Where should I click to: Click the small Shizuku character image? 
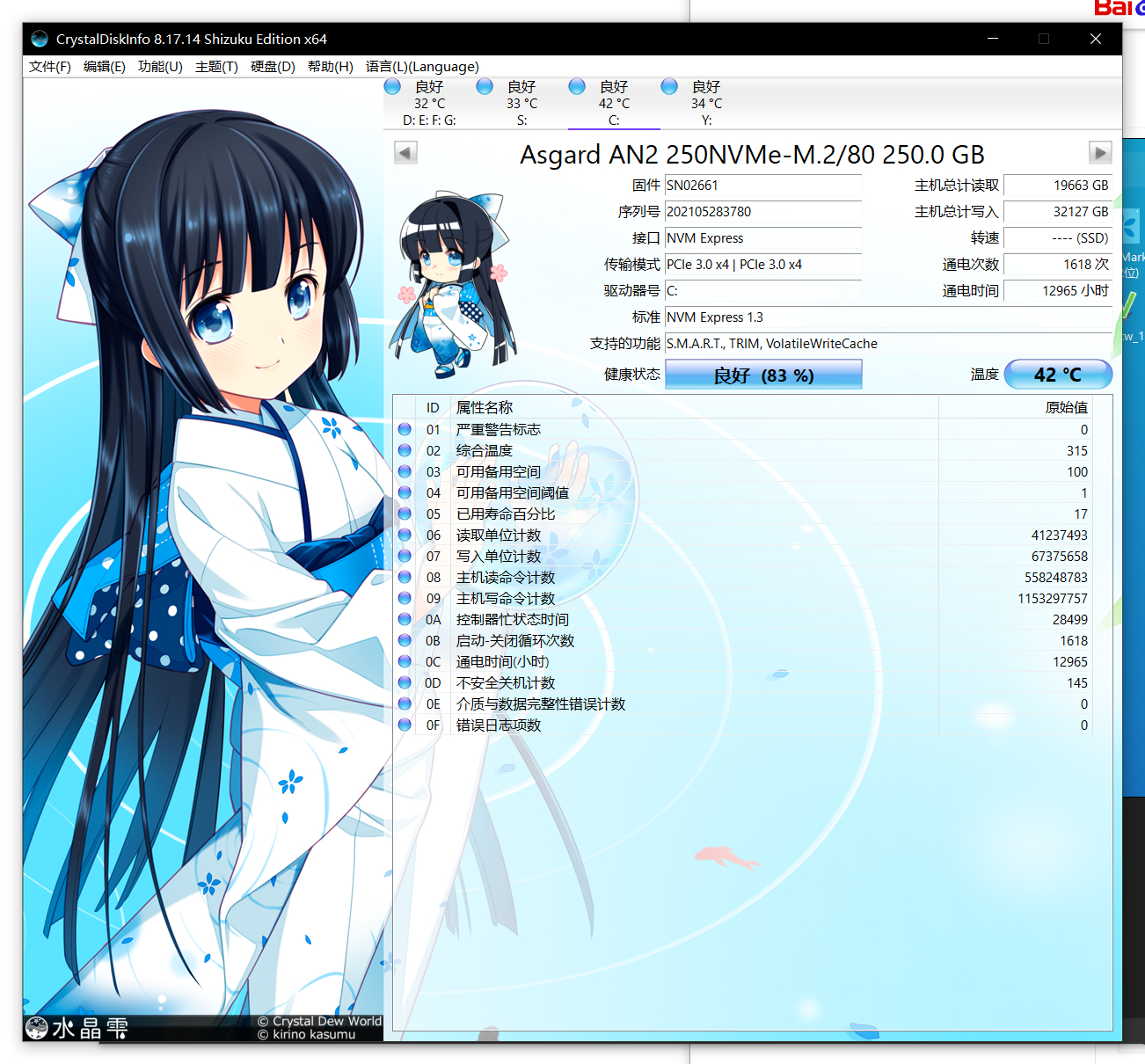point(452,283)
